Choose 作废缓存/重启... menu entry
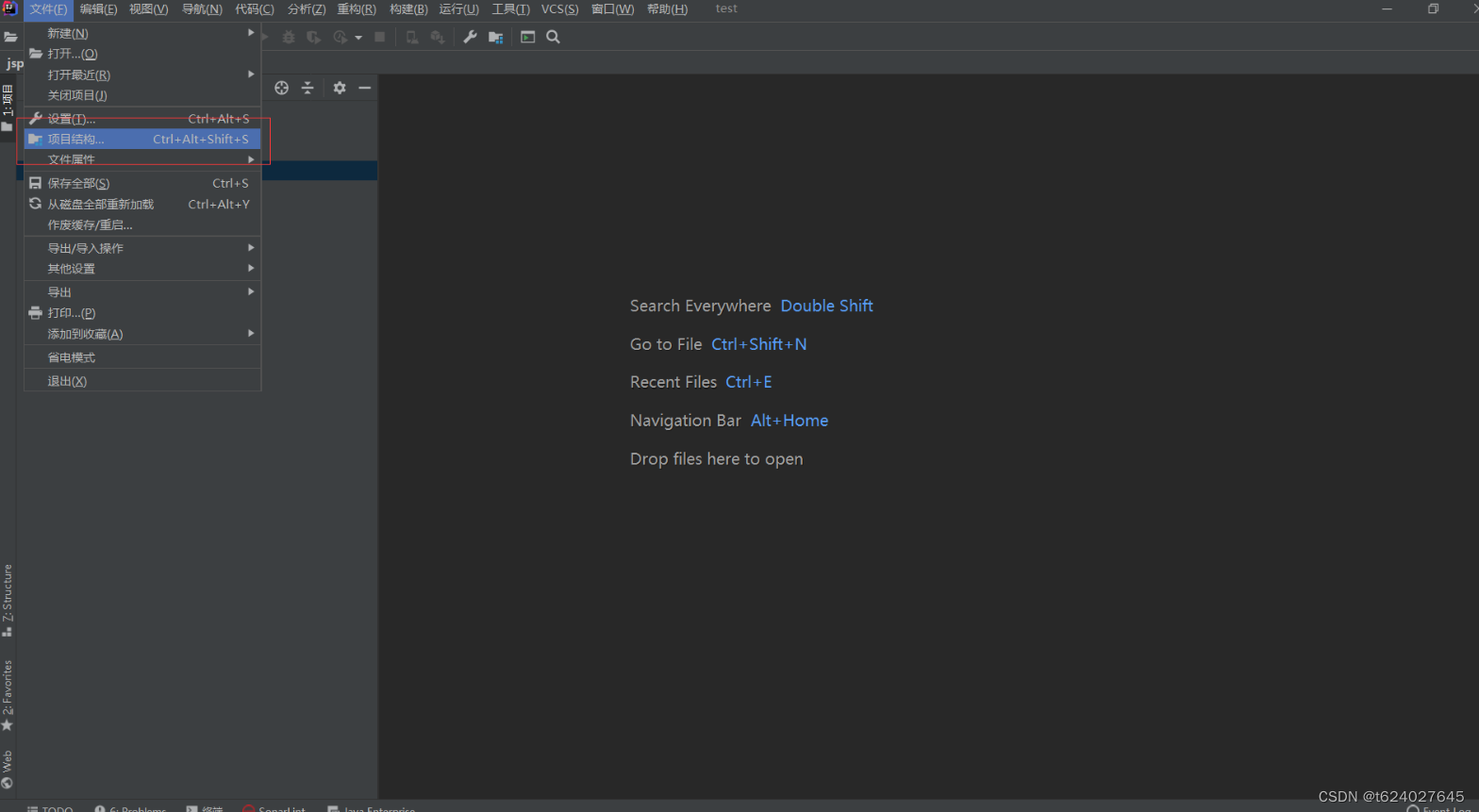This screenshot has height=812, width=1479. point(142,224)
